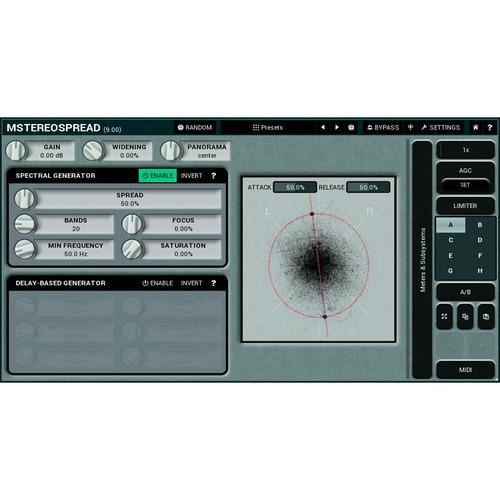Image resolution: width=500 pixels, height=500 pixels.
Task: Click the A/B compare button
Action: [465, 292]
